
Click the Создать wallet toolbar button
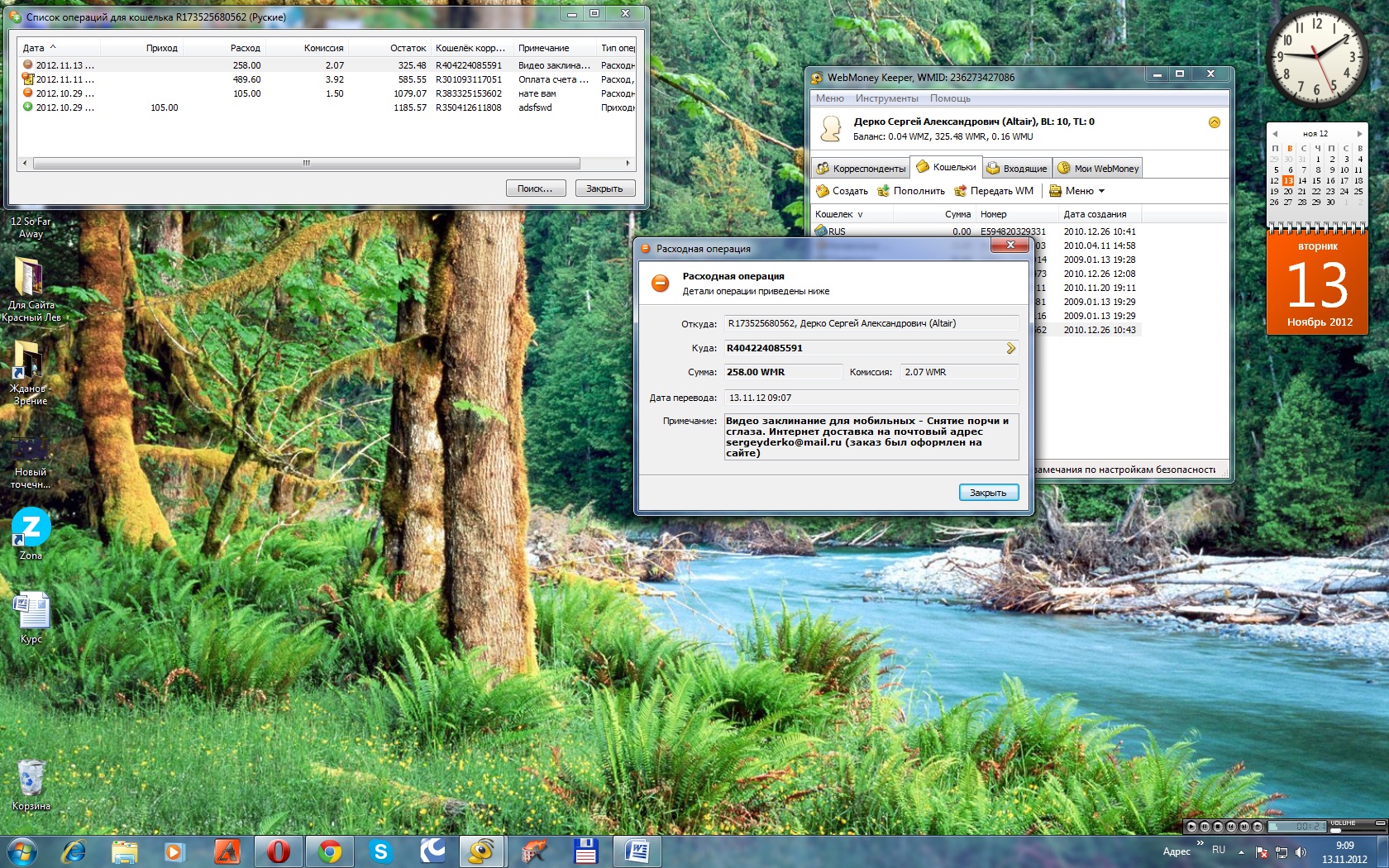click(842, 191)
